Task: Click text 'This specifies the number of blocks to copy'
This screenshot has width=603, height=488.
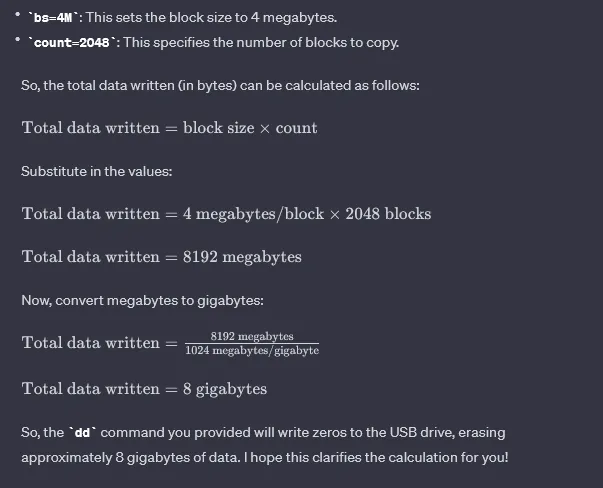Action: [258, 43]
